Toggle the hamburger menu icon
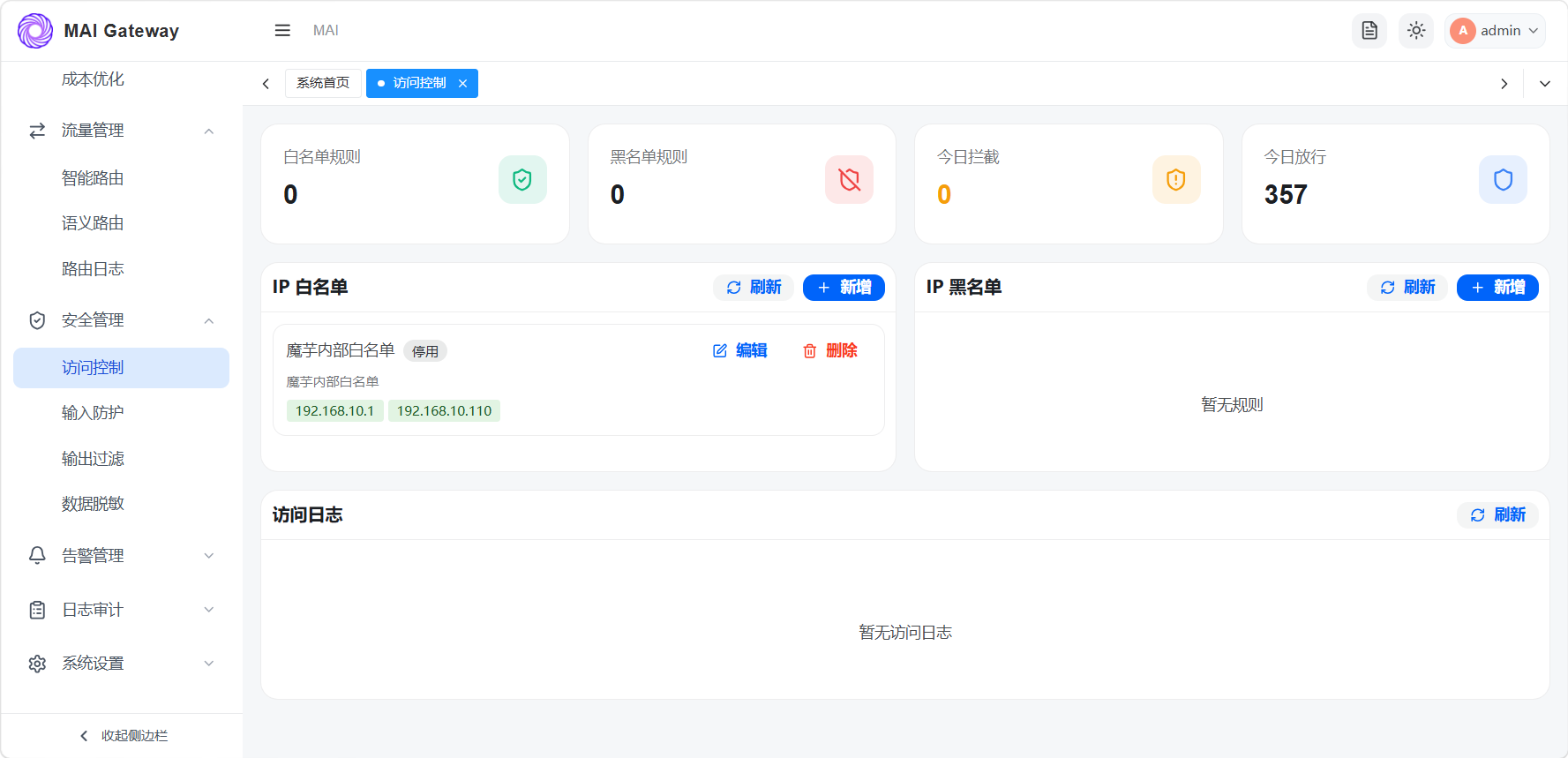This screenshot has width=1568, height=758. [282, 31]
